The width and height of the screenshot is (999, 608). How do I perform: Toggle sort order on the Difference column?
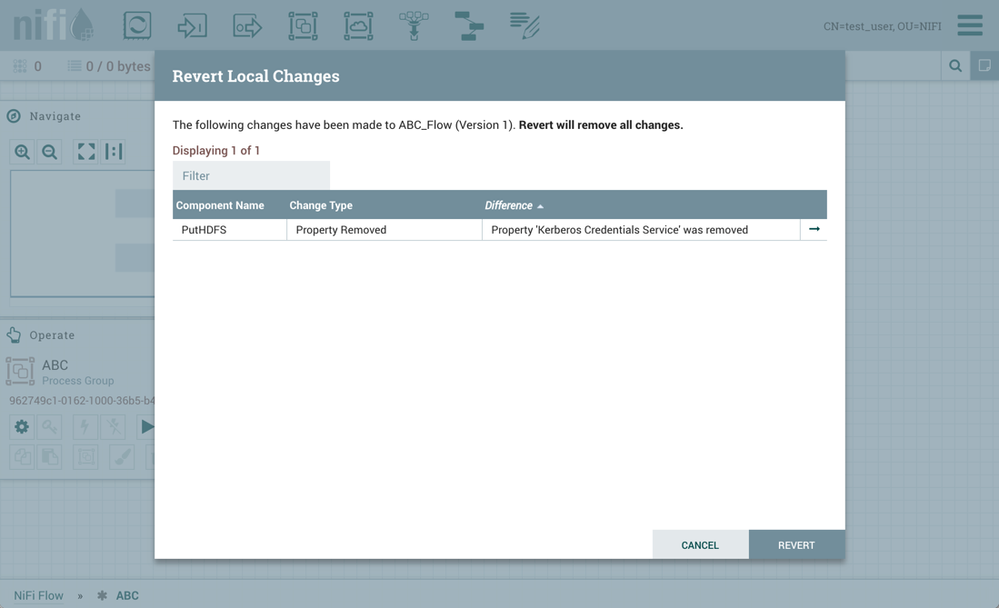(511, 204)
